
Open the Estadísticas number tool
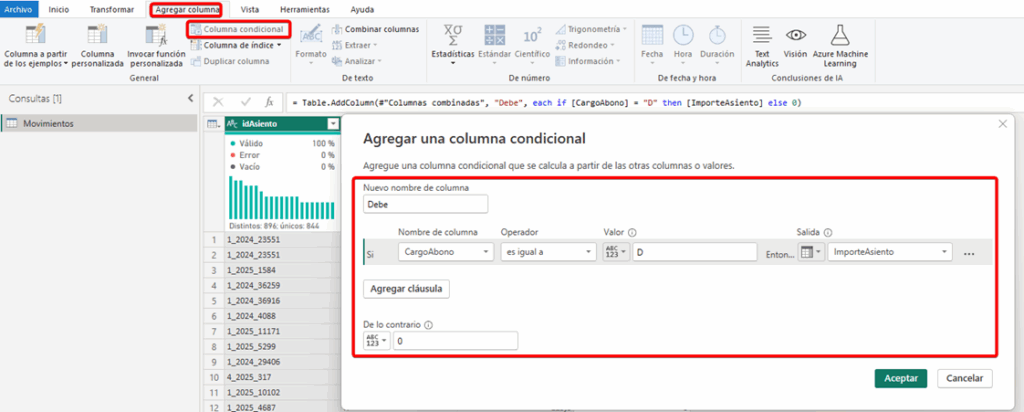[x=452, y=36]
